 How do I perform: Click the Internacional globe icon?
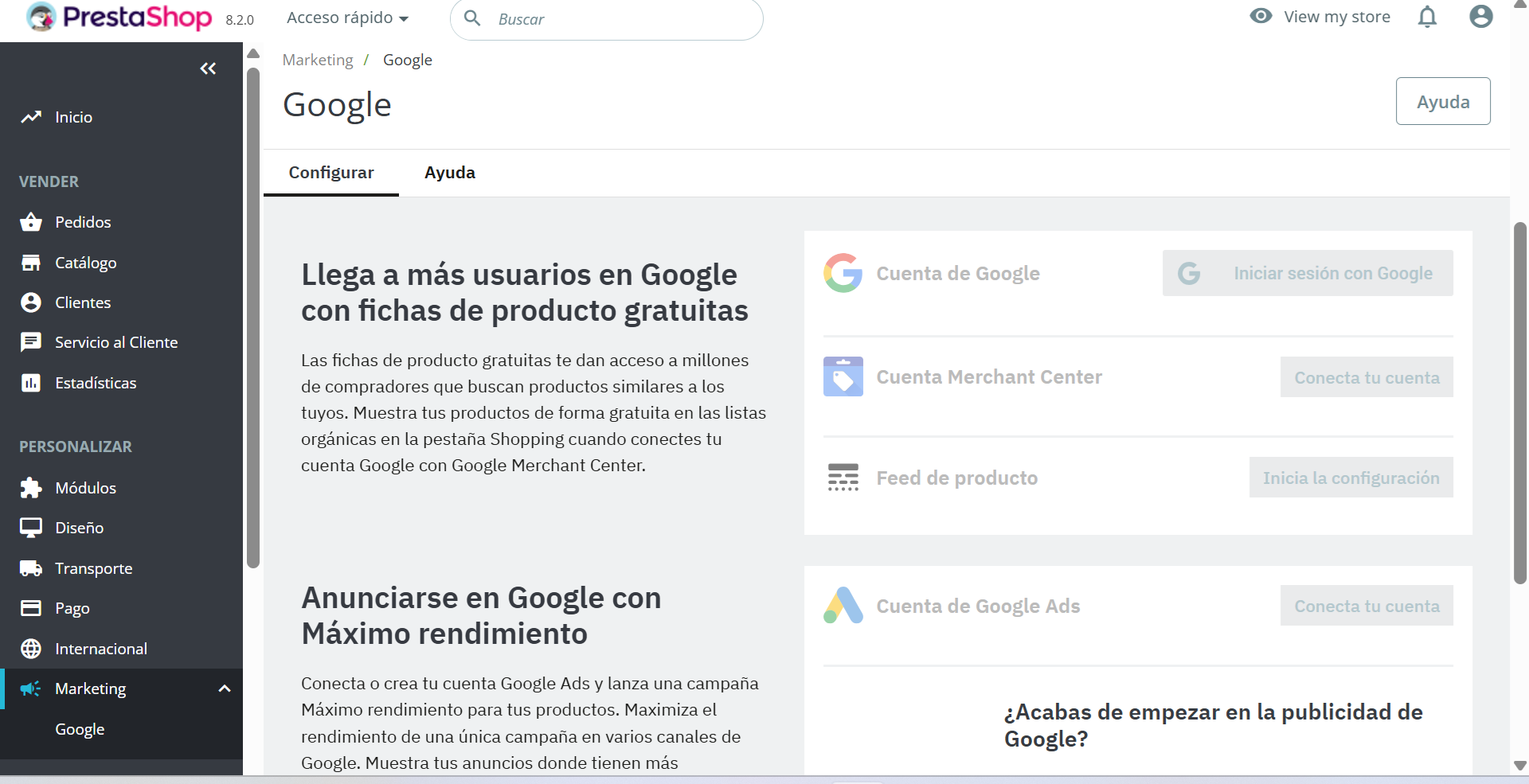tap(31, 649)
